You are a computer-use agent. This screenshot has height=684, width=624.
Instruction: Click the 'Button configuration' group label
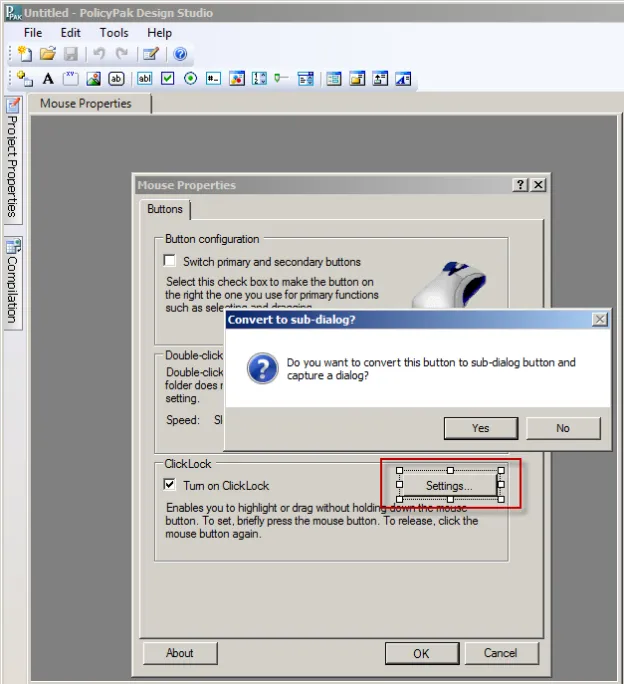click(212, 239)
